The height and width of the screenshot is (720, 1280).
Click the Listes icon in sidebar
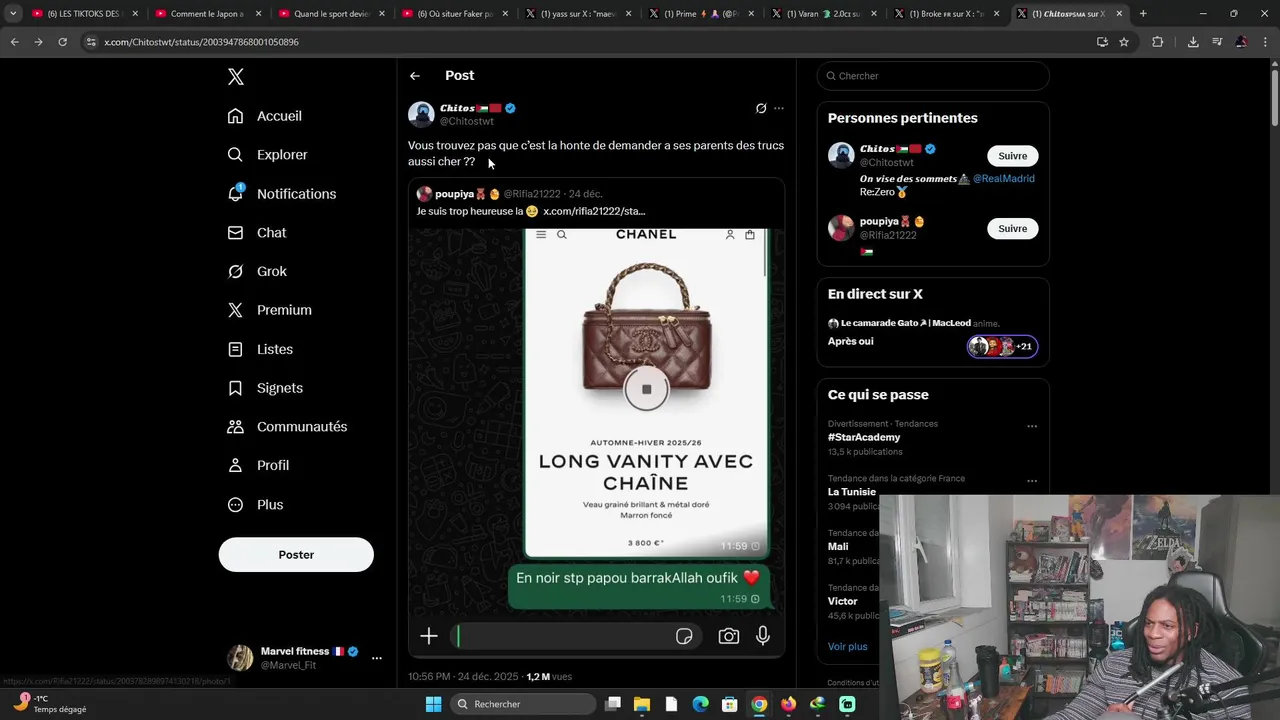coord(235,349)
